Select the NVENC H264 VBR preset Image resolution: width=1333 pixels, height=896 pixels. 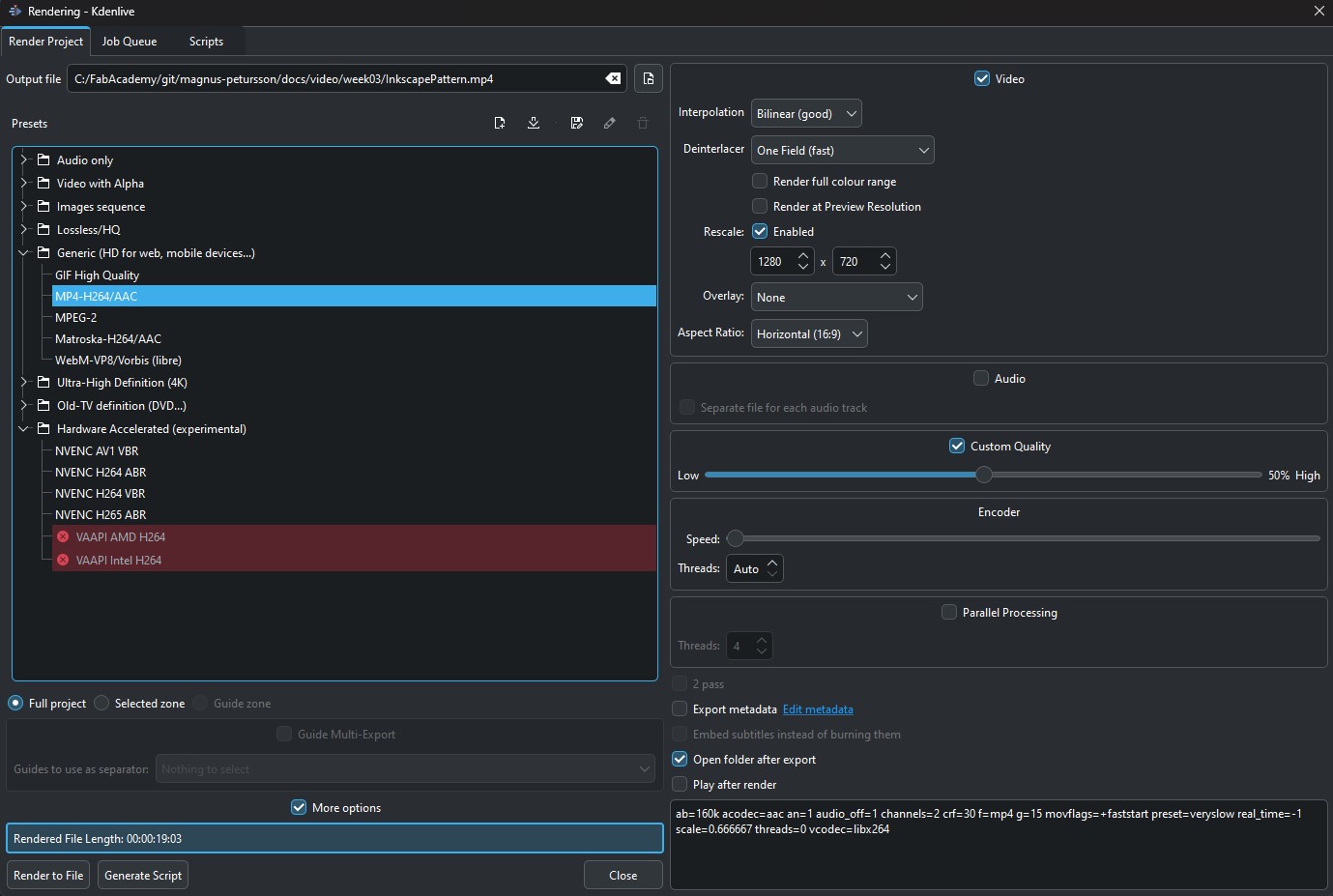(x=100, y=493)
